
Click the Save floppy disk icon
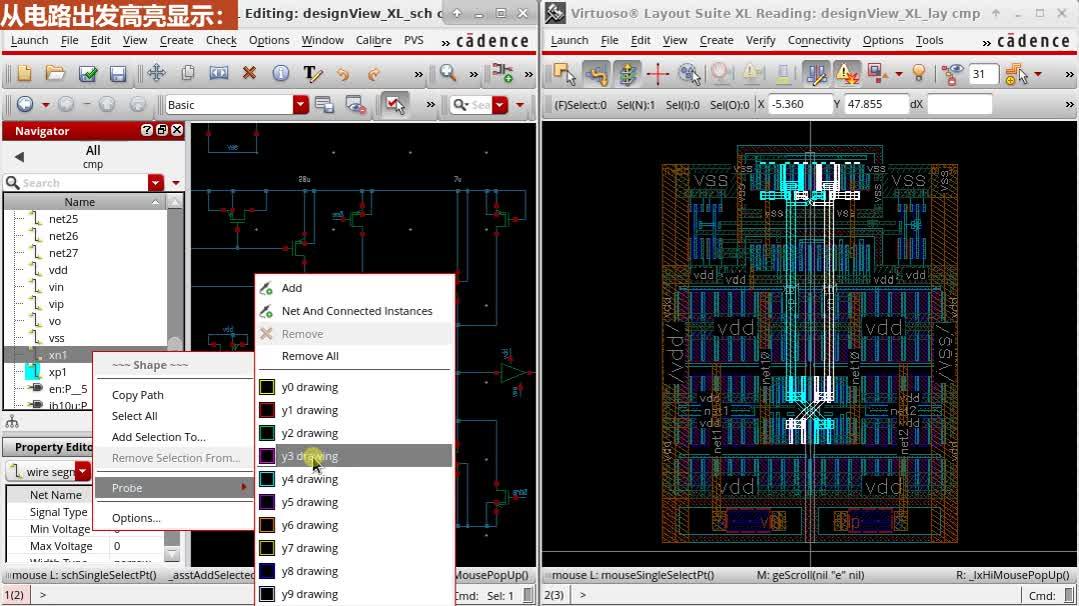coord(118,74)
